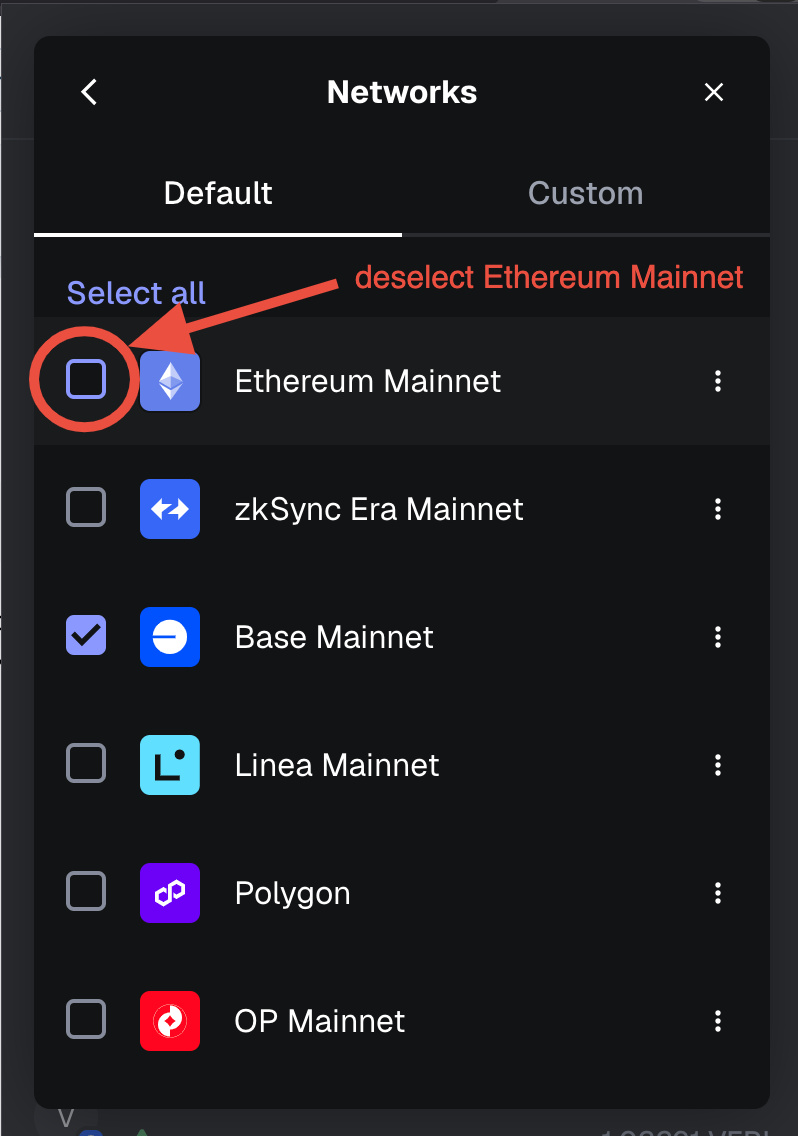Open the three-dot menu for Ethereum Mainnet
The width and height of the screenshot is (798, 1136).
pyautogui.click(x=718, y=381)
